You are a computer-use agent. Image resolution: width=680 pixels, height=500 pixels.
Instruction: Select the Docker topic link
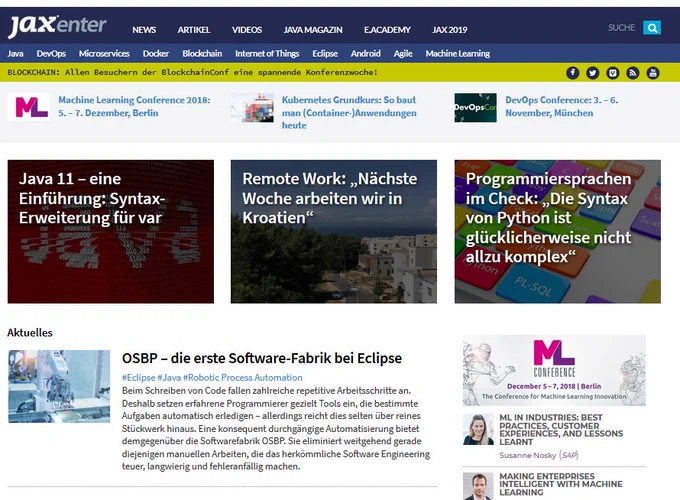(156, 53)
